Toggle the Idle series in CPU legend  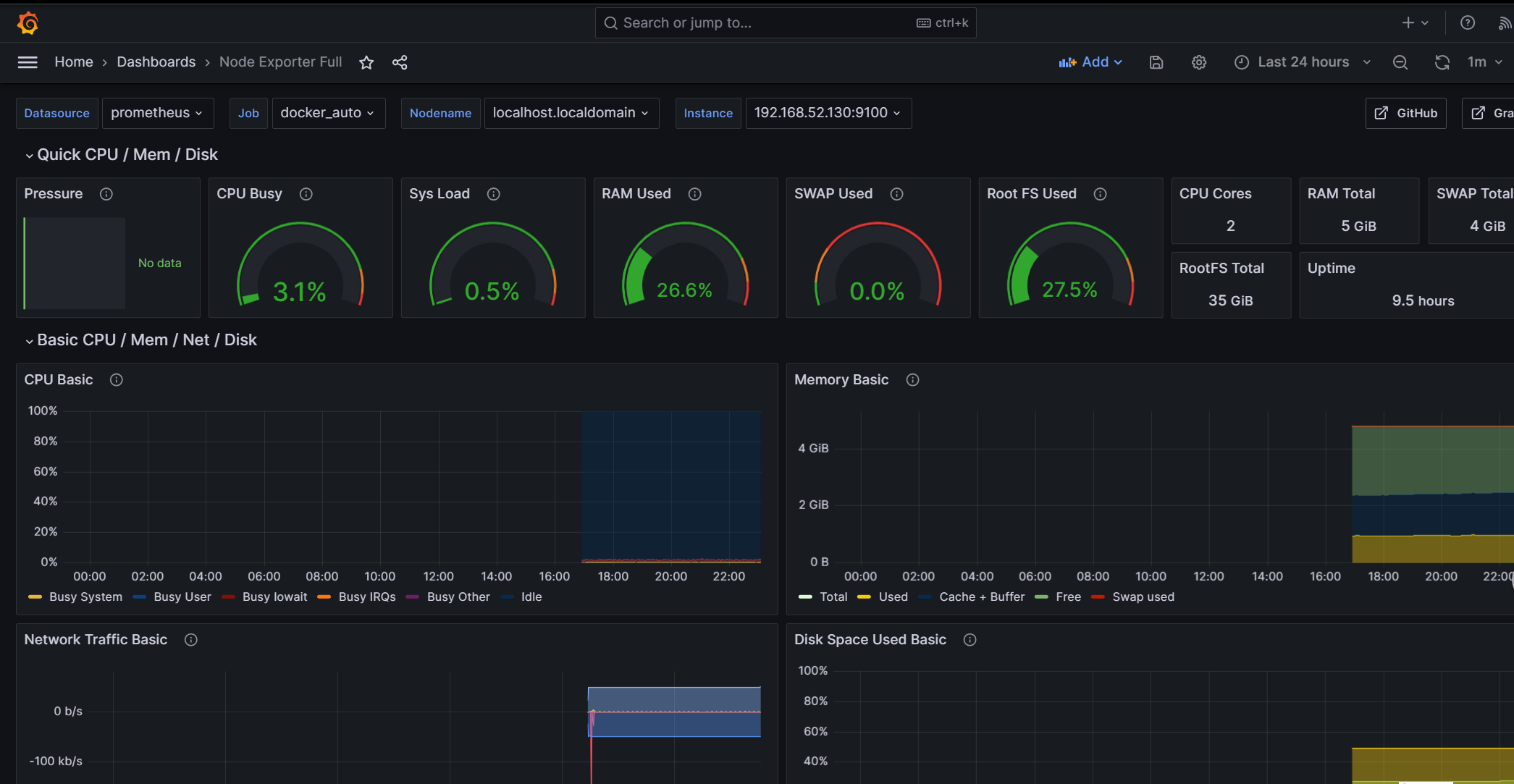tap(531, 597)
